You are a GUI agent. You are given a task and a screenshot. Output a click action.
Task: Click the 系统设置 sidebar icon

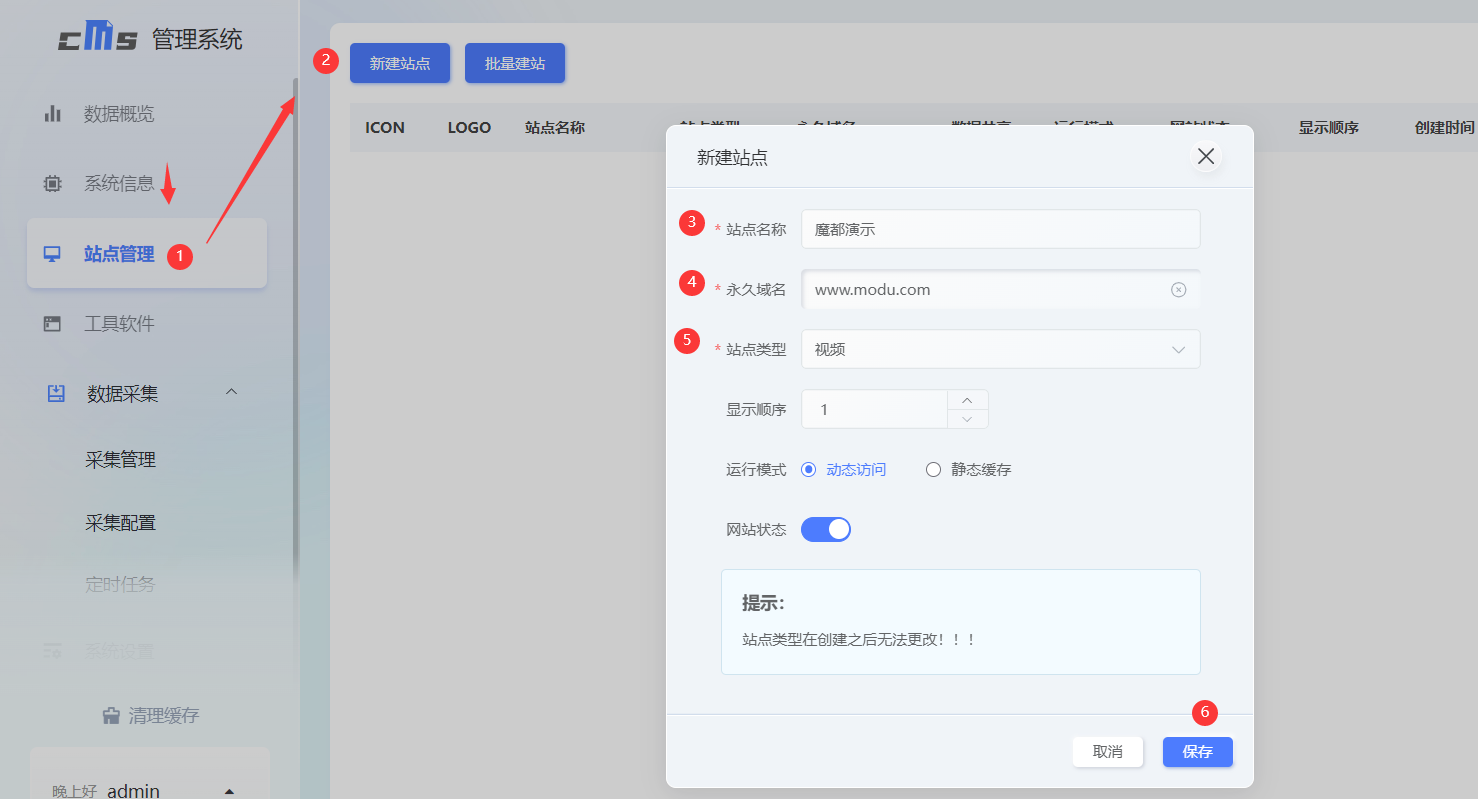pyautogui.click(x=52, y=650)
